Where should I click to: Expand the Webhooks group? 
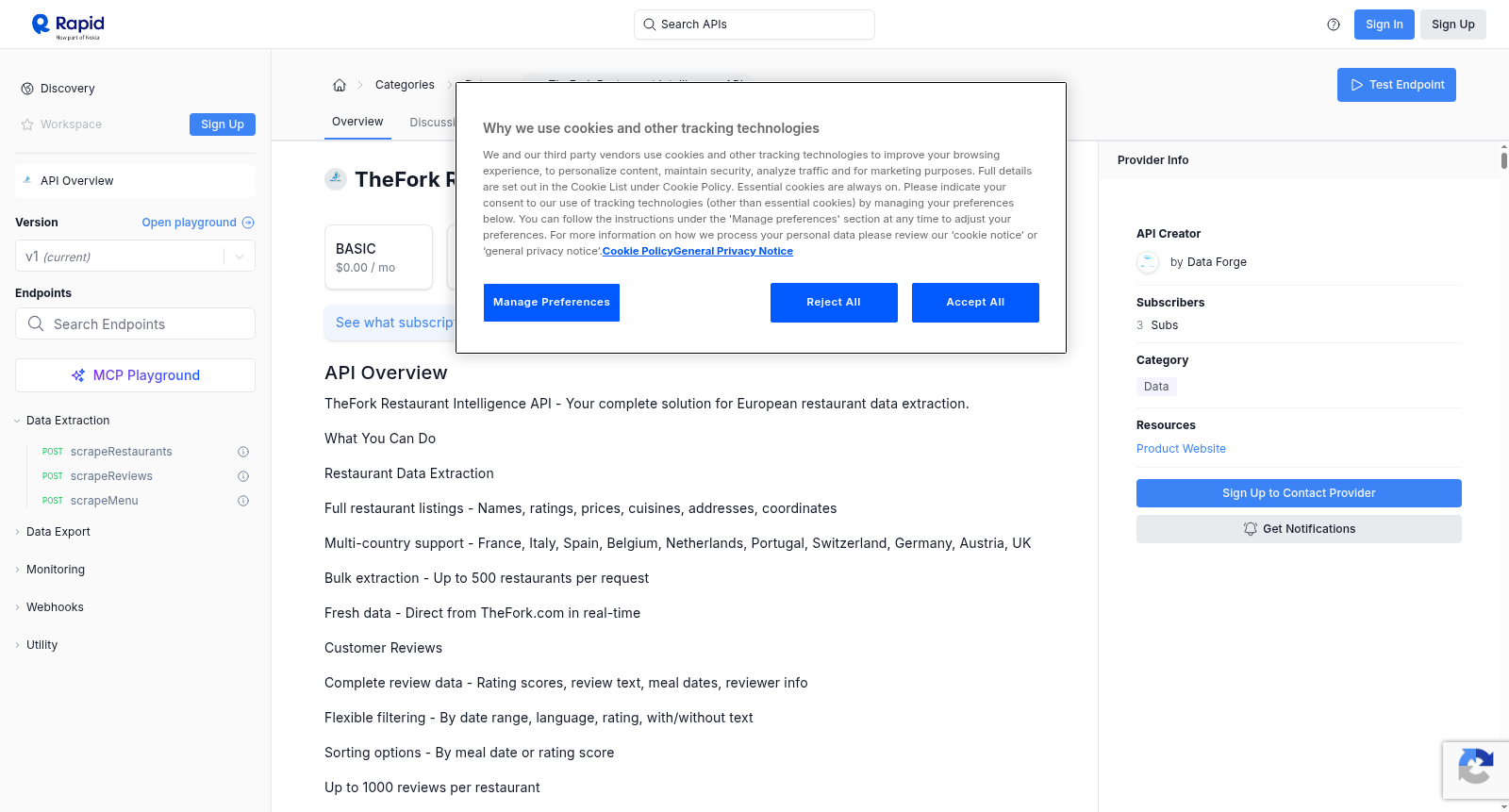[x=55, y=607]
